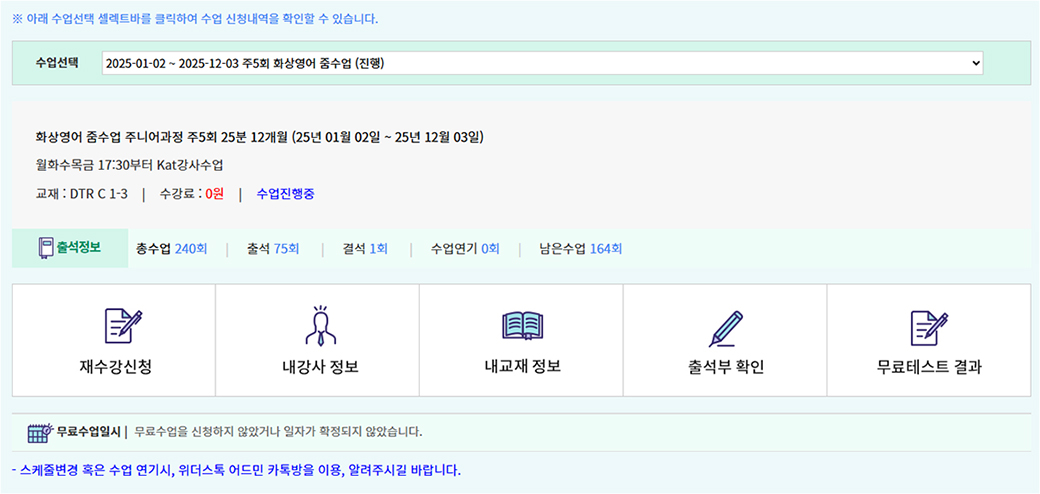This screenshot has width=1040, height=494.
Task: Click the 재수강신청 document-pencil icon
Action: coord(123,326)
